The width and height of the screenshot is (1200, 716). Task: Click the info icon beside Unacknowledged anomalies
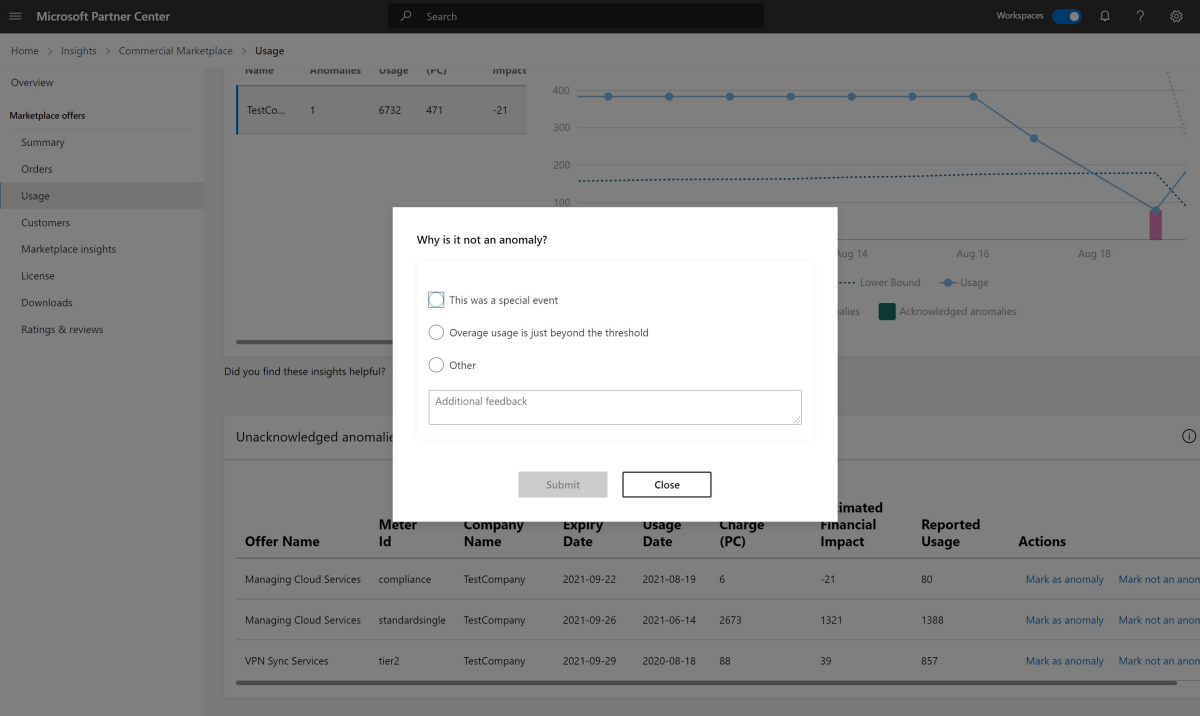[1188, 436]
